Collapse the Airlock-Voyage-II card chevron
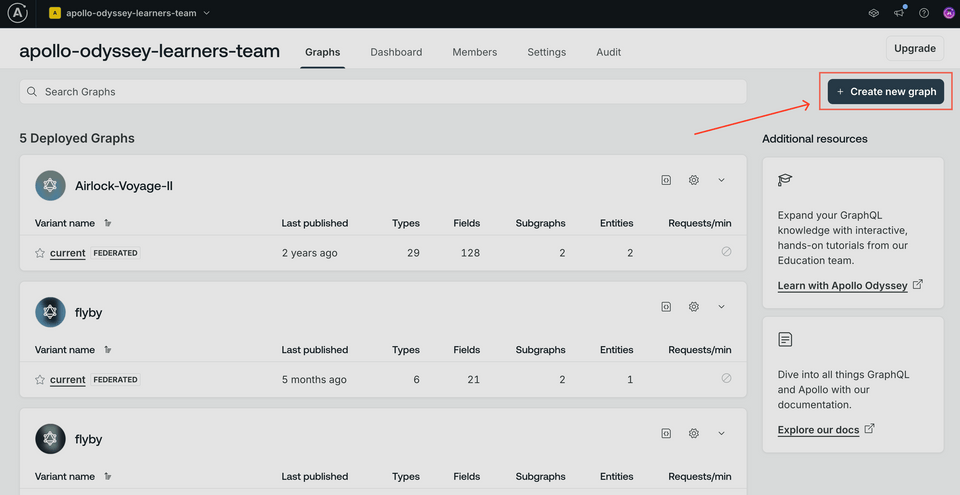 point(721,180)
